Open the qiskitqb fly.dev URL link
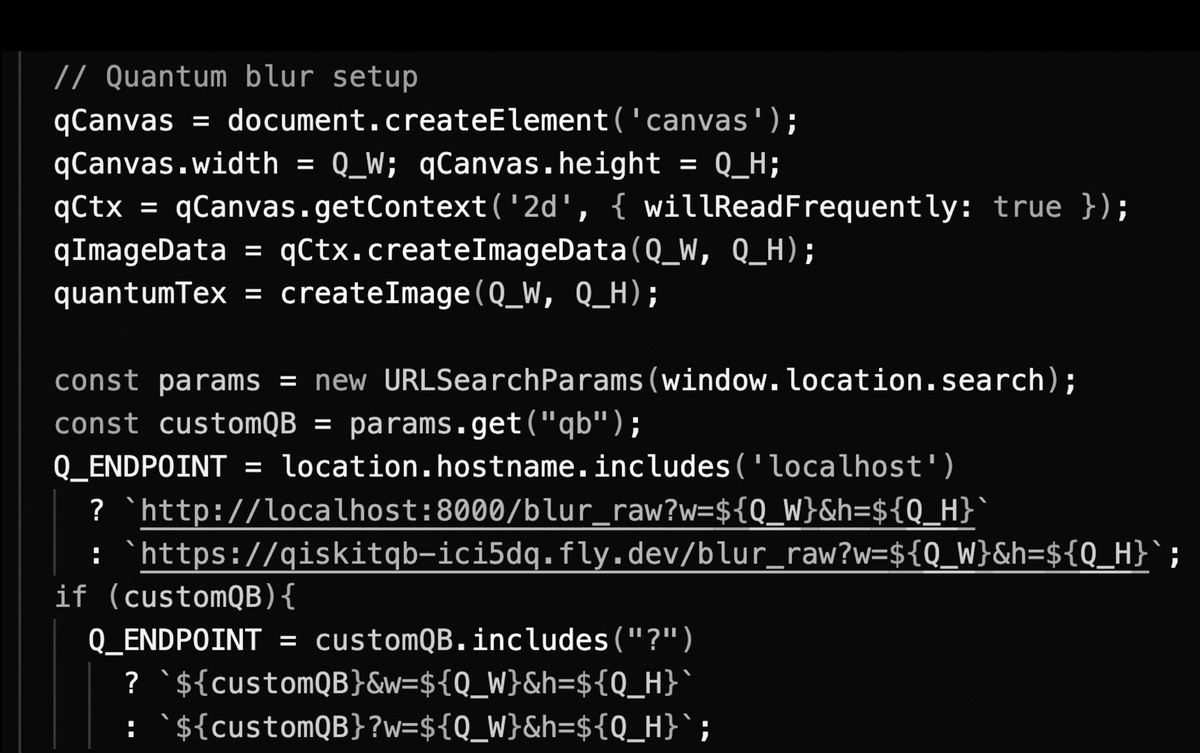Viewport: 1200px width, 753px height. pos(645,554)
